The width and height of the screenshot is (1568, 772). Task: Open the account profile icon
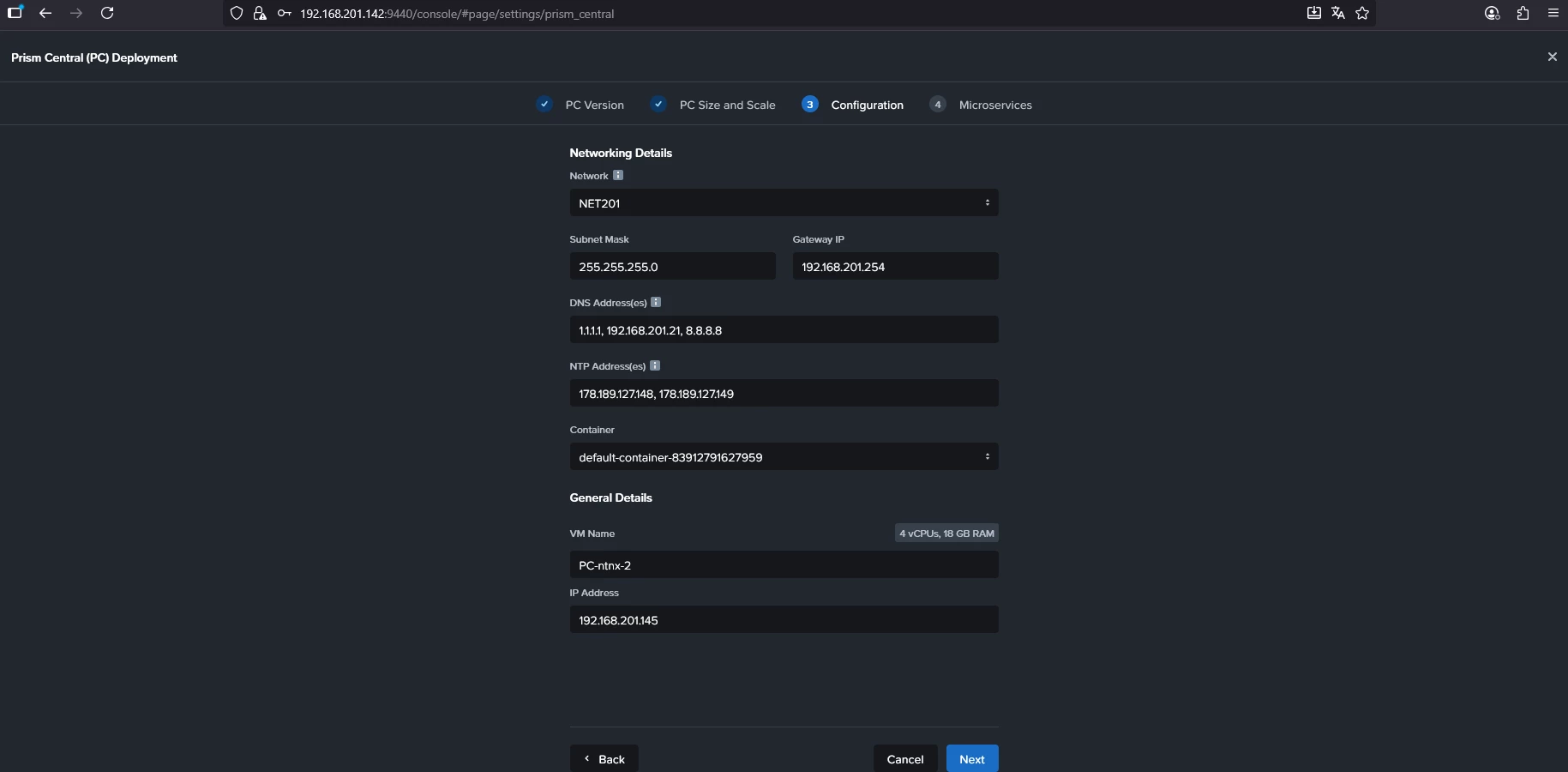tap(1492, 13)
